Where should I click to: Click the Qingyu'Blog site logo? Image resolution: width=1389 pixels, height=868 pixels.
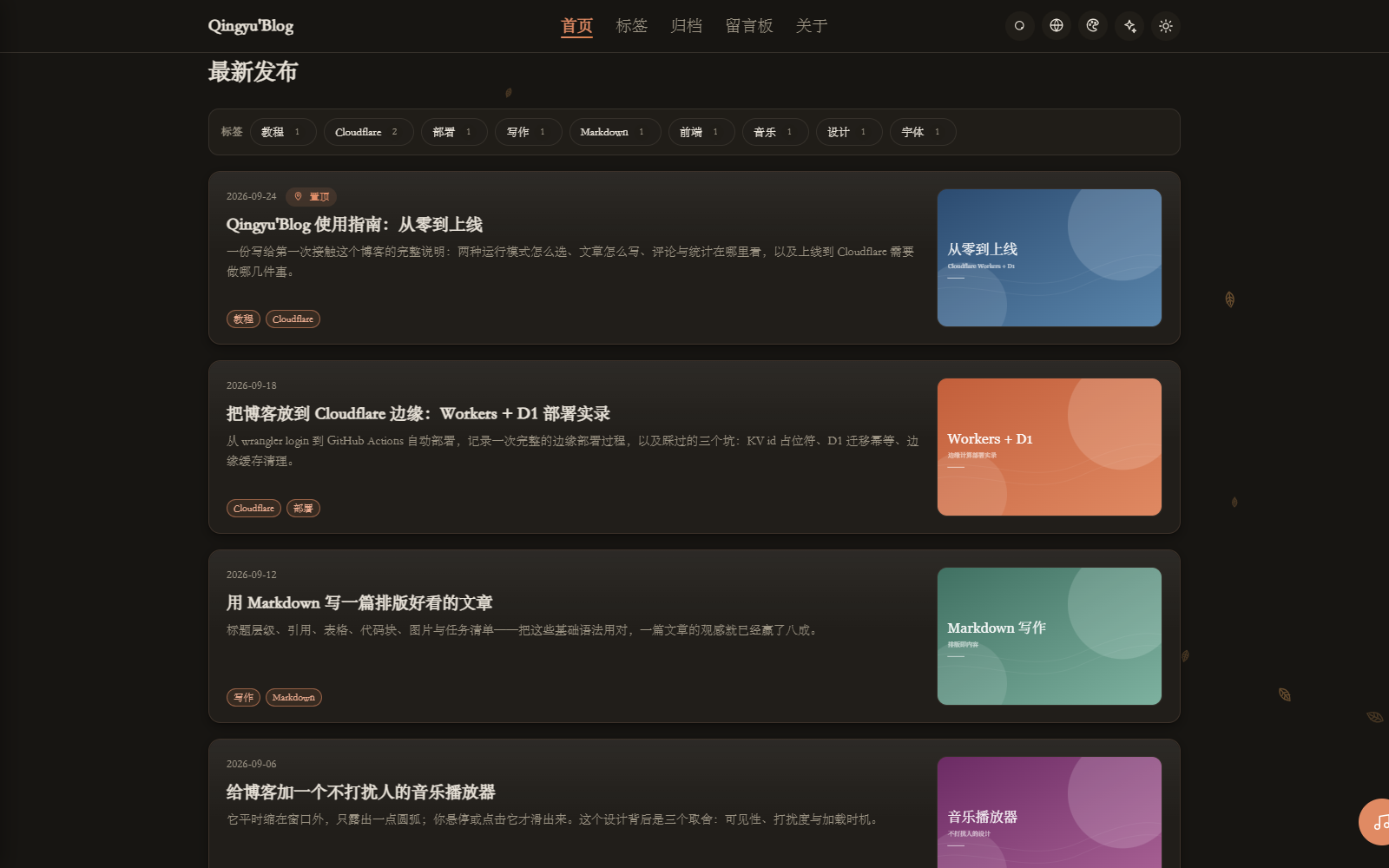[x=251, y=26]
